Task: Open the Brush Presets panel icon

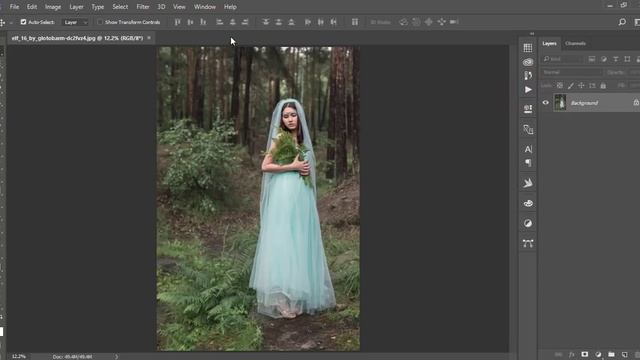Action: click(528, 203)
